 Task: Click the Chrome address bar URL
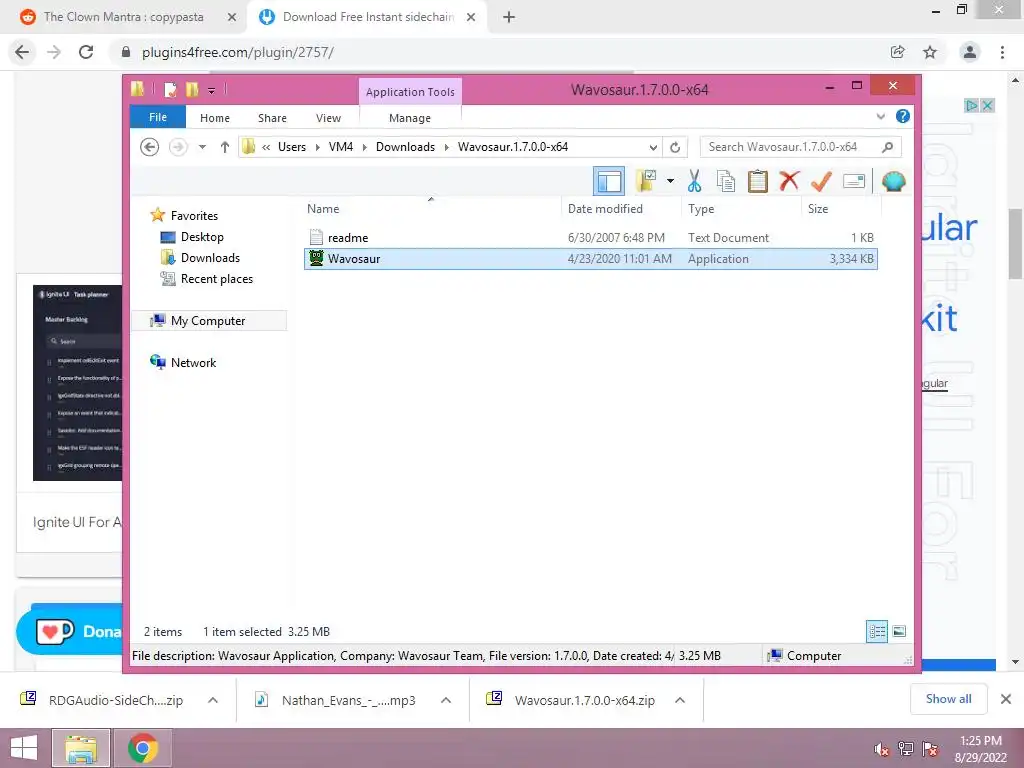238,52
